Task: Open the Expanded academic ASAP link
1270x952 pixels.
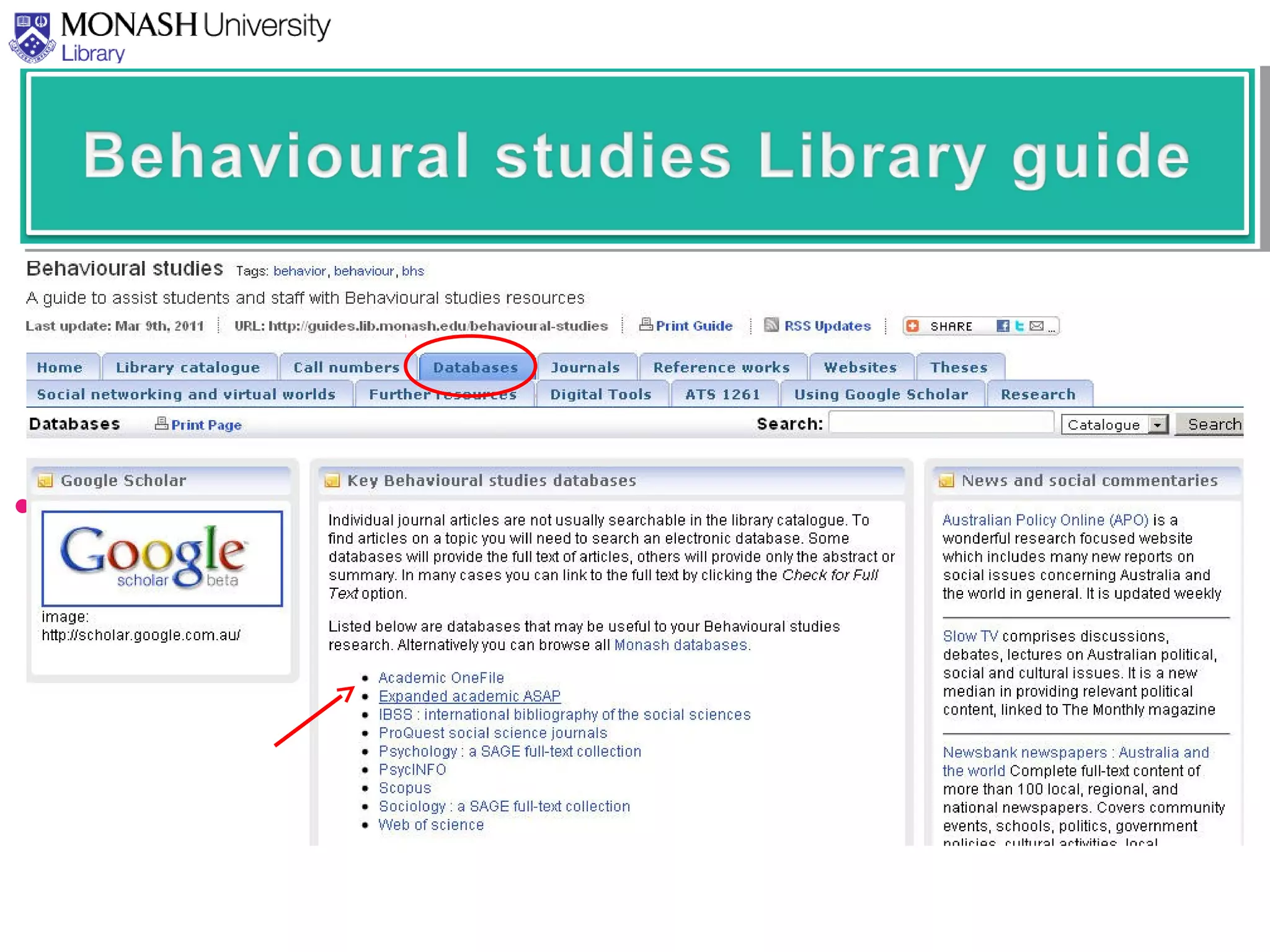Action: click(469, 696)
